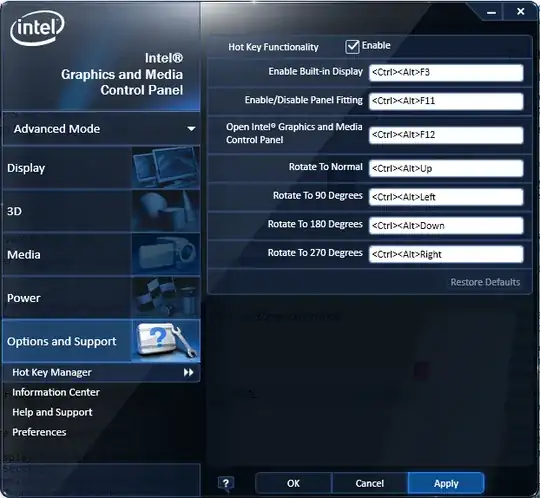Image resolution: width=540 pixels, height=498 pixels.
Task: Toggle Hot Key Functionality Enable checkbox
Action: tap(352, 46)
